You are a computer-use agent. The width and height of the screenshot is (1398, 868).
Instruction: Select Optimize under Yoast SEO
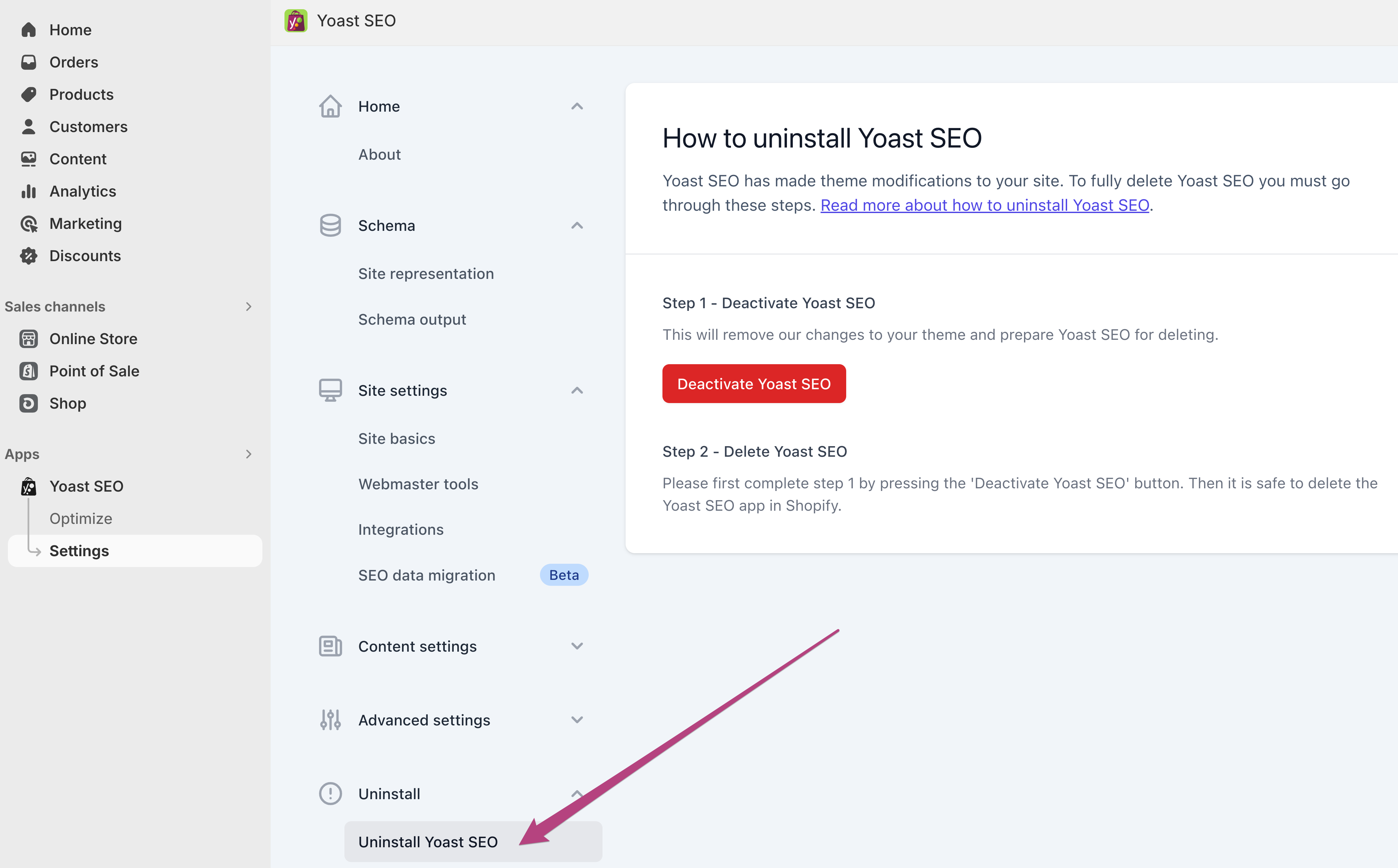[x=81, y=518]
